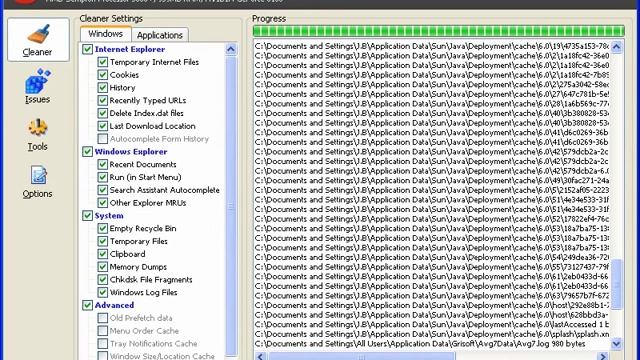
Task: Select the 19\4735a153 log entry
Action: [x=432, y=46]
